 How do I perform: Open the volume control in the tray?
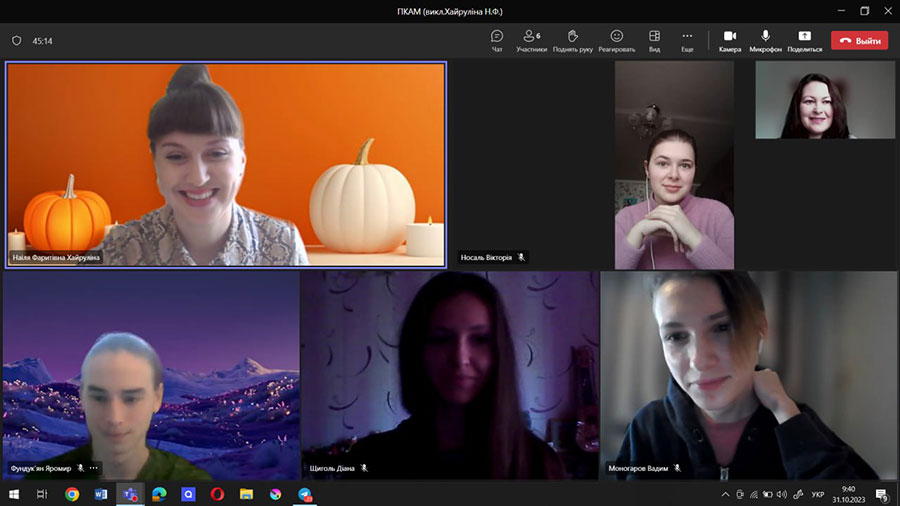(782, 495)
